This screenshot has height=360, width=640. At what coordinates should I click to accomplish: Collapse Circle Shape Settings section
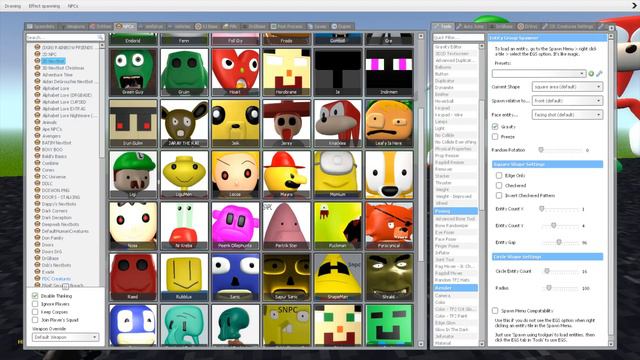pos(547,257)
